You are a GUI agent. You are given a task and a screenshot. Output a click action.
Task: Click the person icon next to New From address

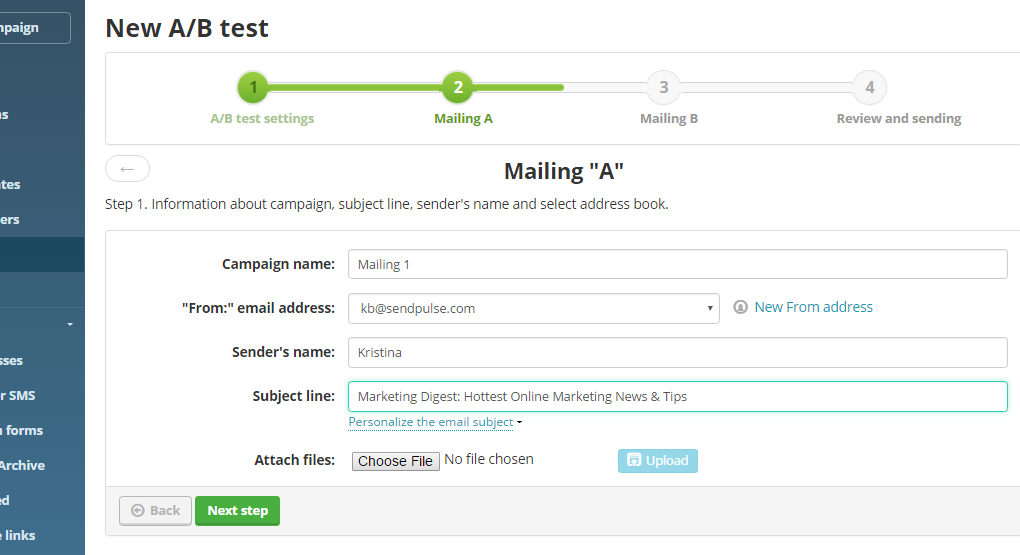(740, 308)
